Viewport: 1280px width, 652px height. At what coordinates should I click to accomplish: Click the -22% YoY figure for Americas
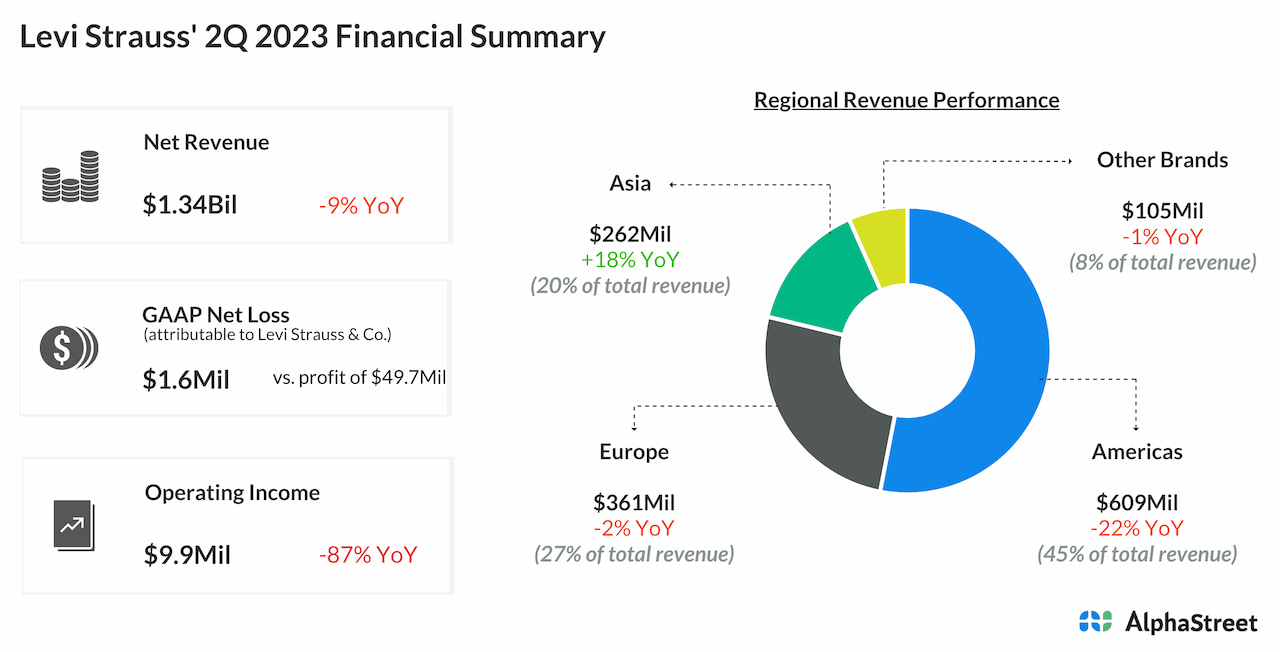[1137, 528]
